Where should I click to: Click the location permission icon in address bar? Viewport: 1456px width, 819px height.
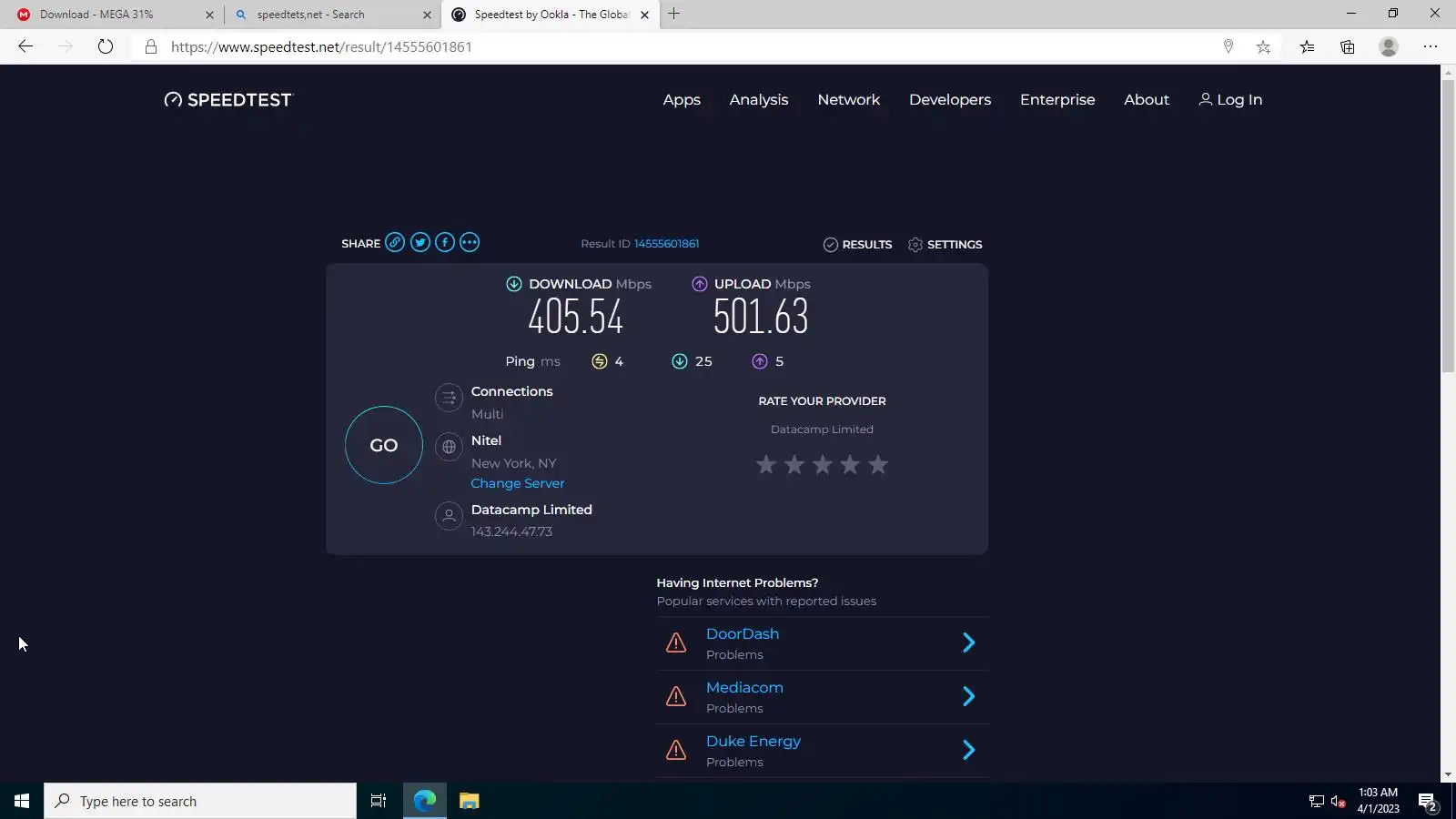coord(1228,46)
